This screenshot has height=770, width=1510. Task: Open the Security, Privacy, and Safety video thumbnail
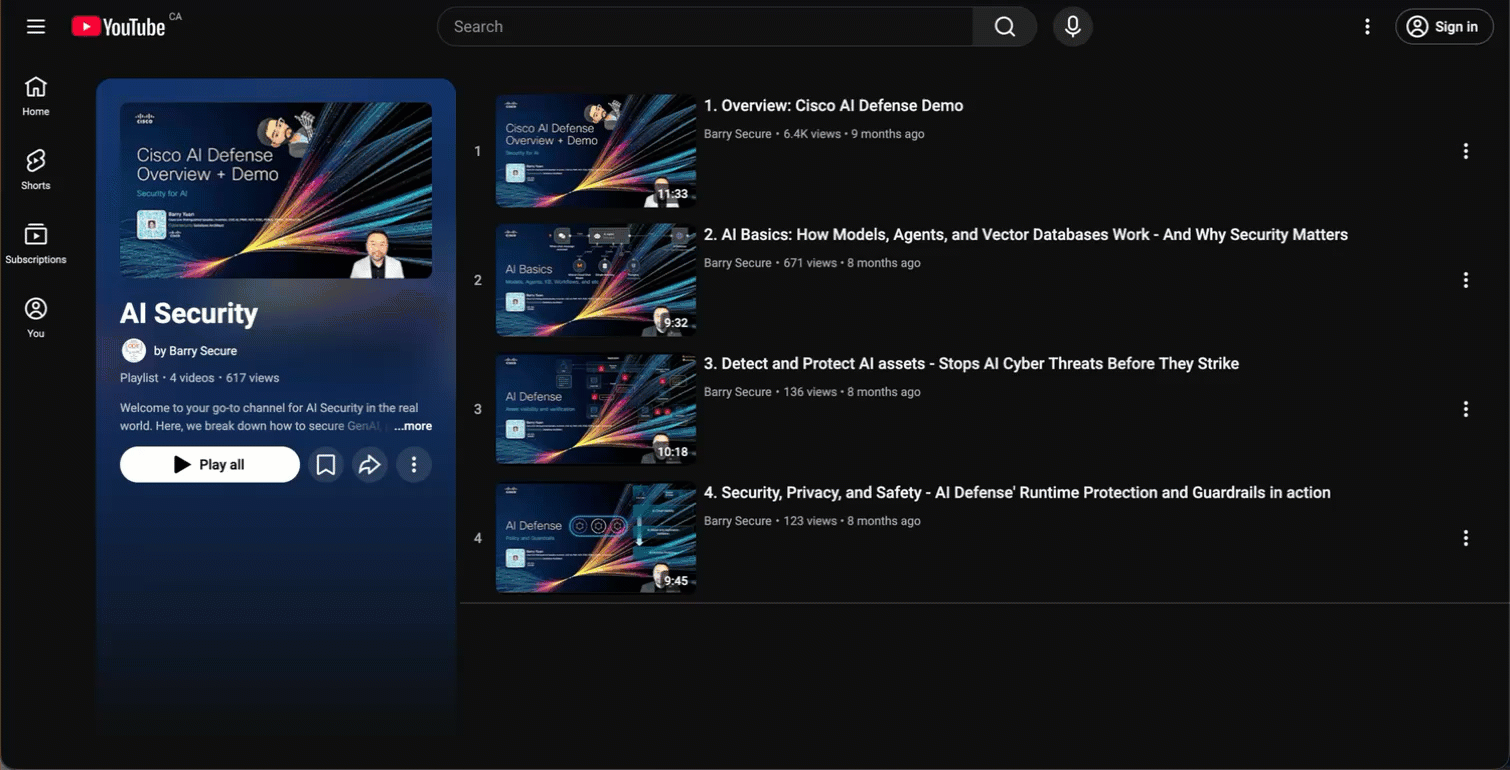[x=596, y=538]
